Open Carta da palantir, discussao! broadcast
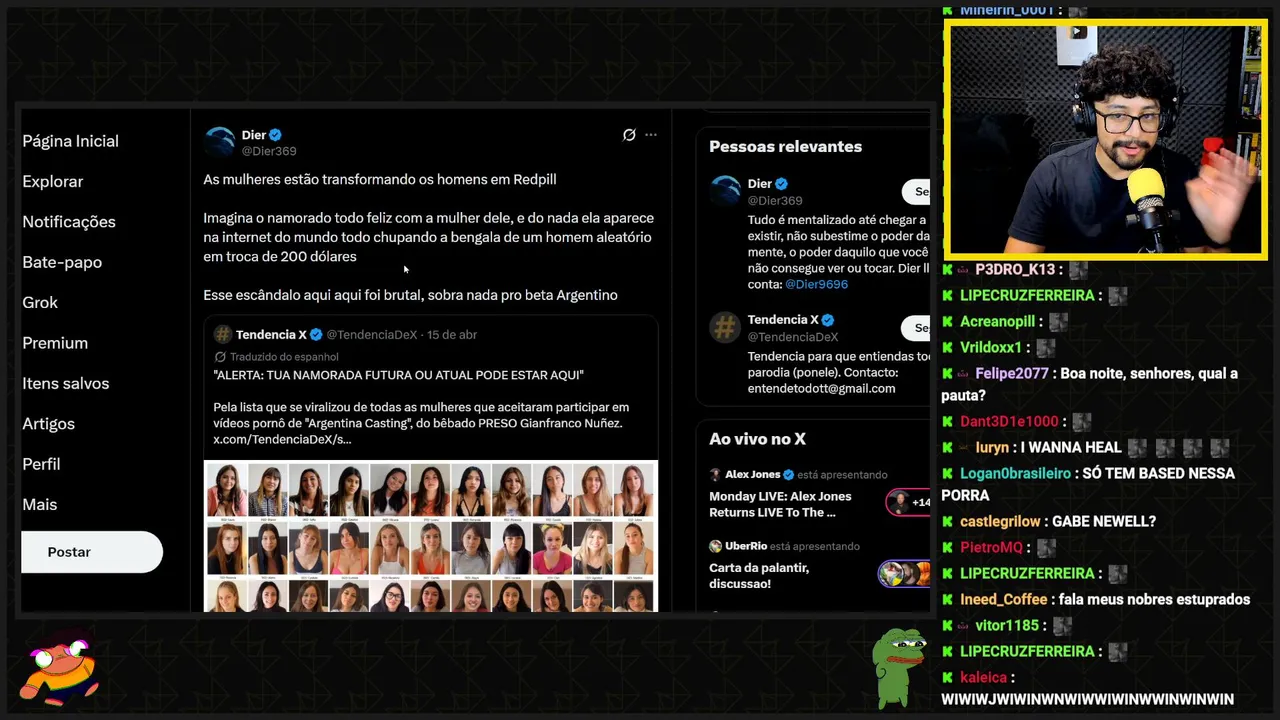This screenshot has width=1280, height=720. tap(759, 575)
